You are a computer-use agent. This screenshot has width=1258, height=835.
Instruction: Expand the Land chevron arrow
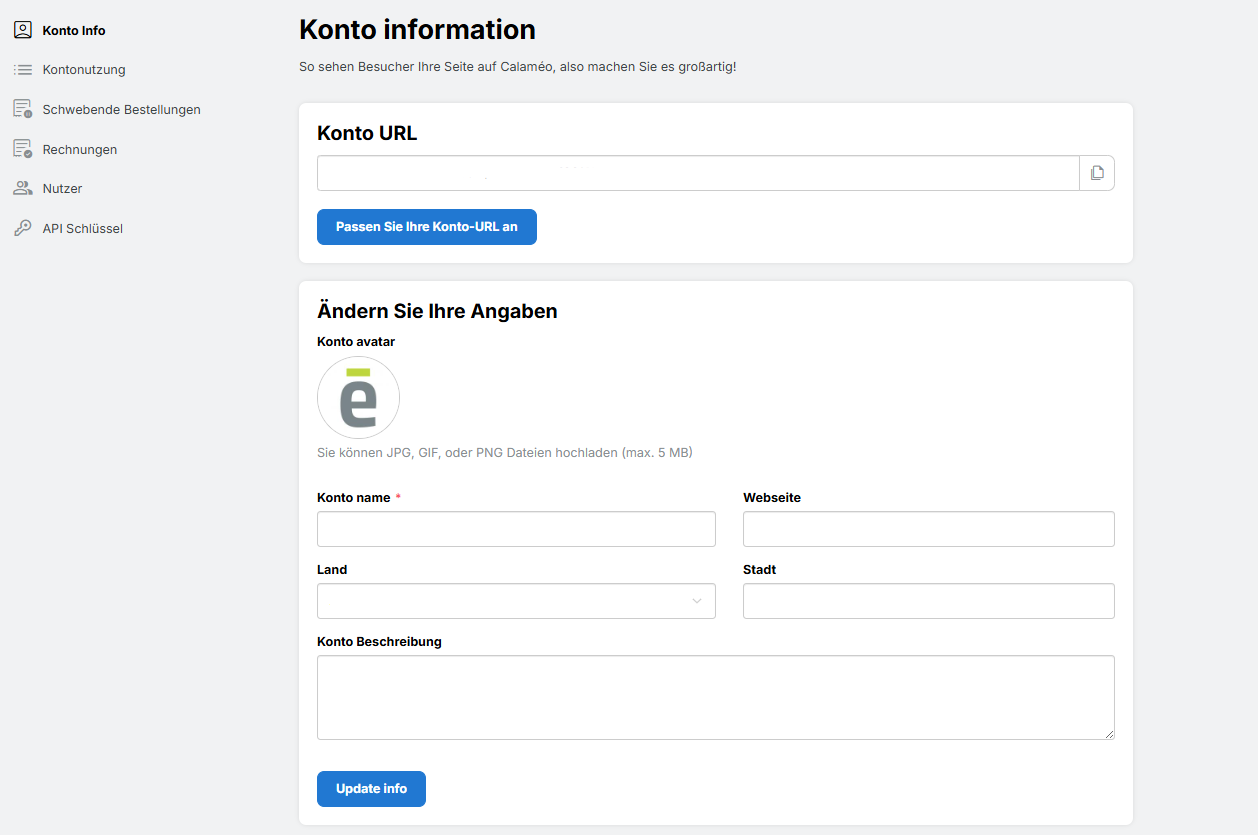coord(697,601)
